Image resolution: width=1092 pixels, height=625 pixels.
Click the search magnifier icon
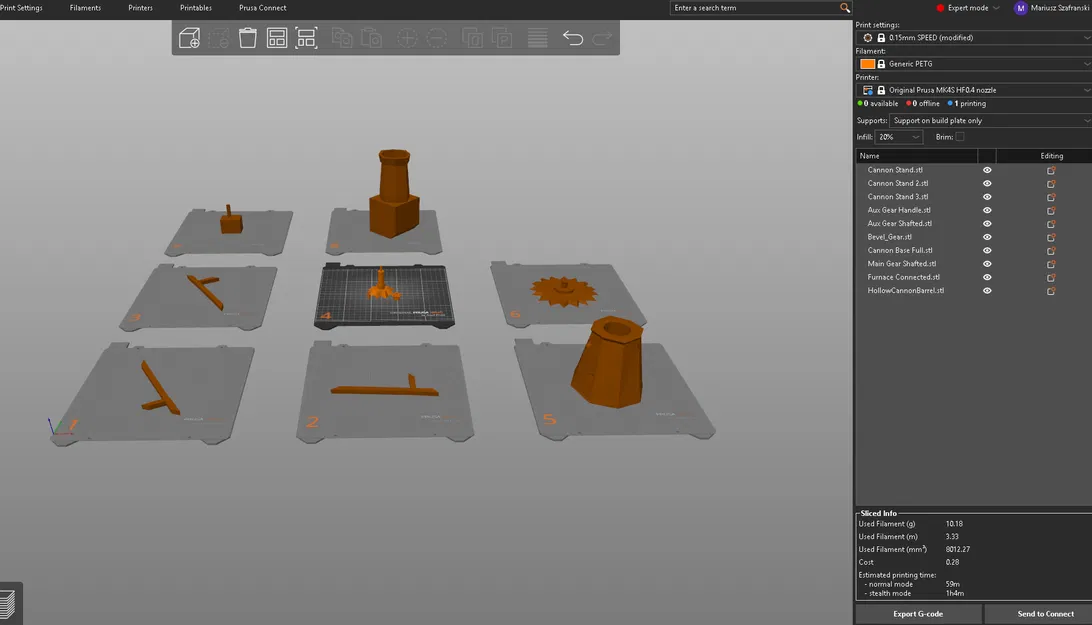click(845, 8)
